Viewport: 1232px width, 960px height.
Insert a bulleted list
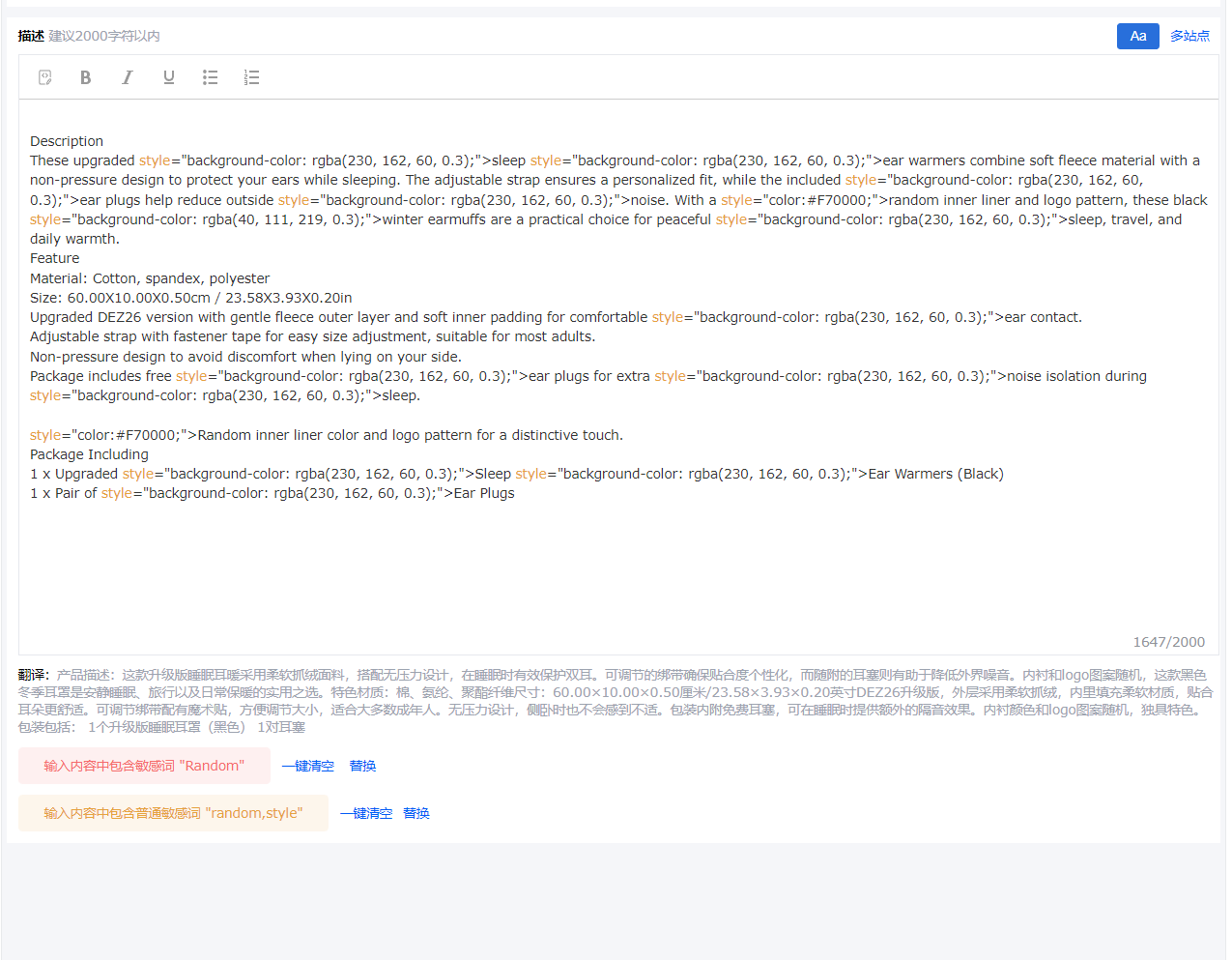tap(210, 77)
